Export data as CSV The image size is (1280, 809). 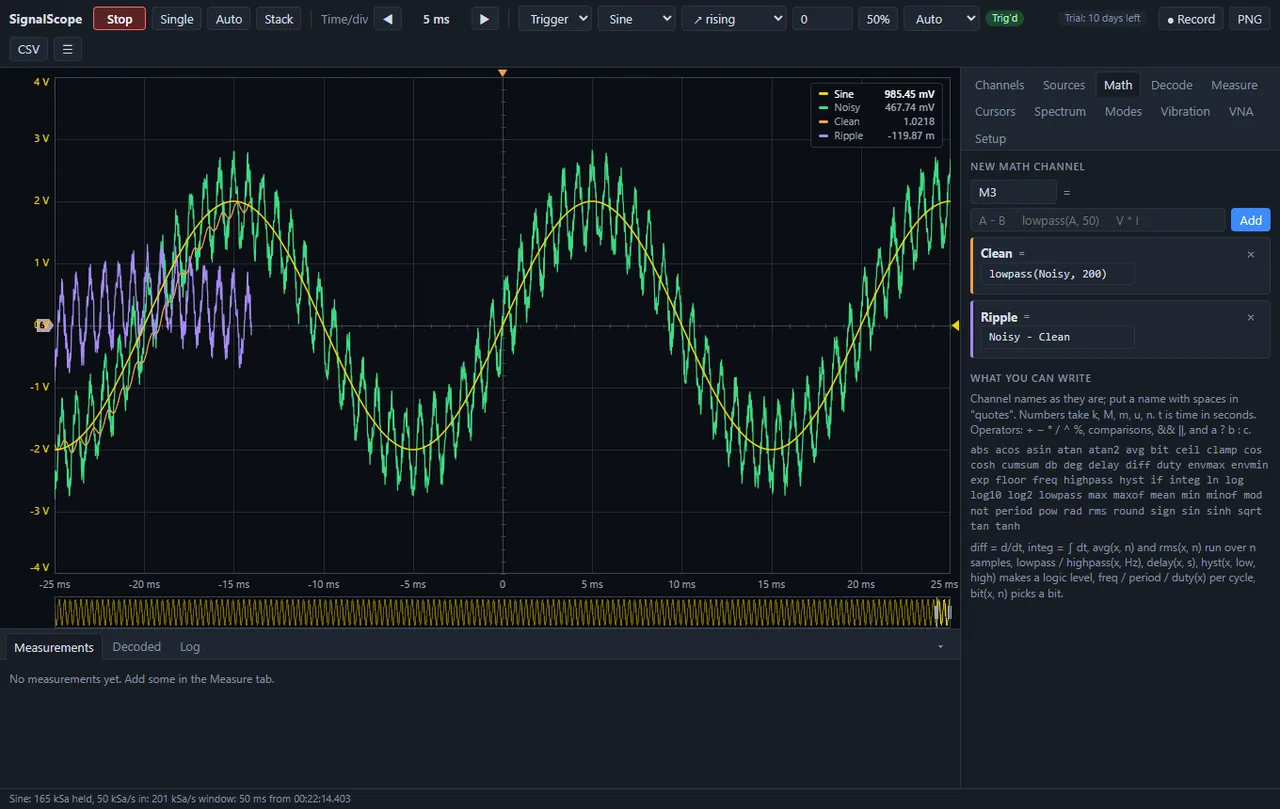click(29, 49)
